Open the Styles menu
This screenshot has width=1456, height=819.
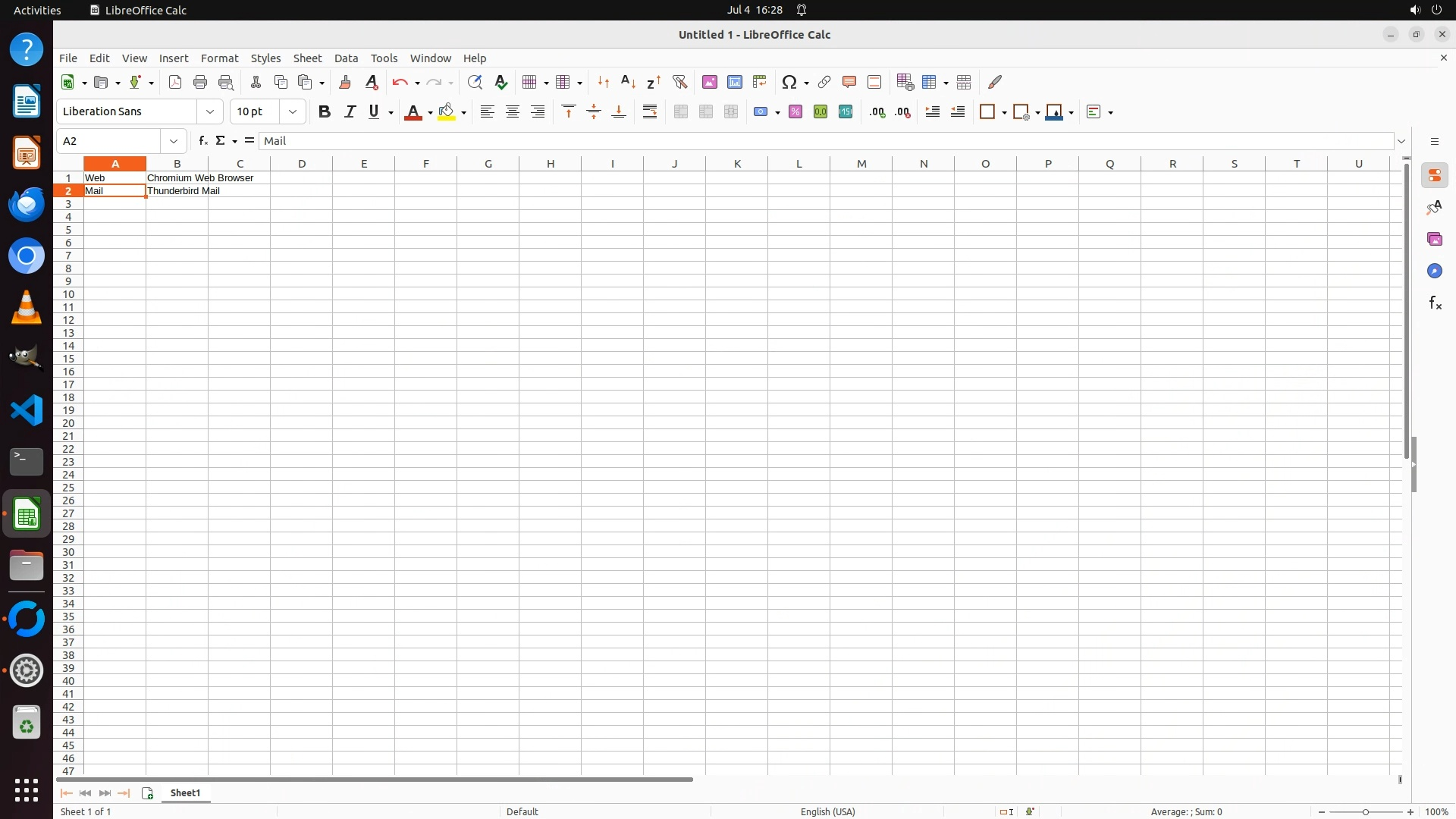265,58
